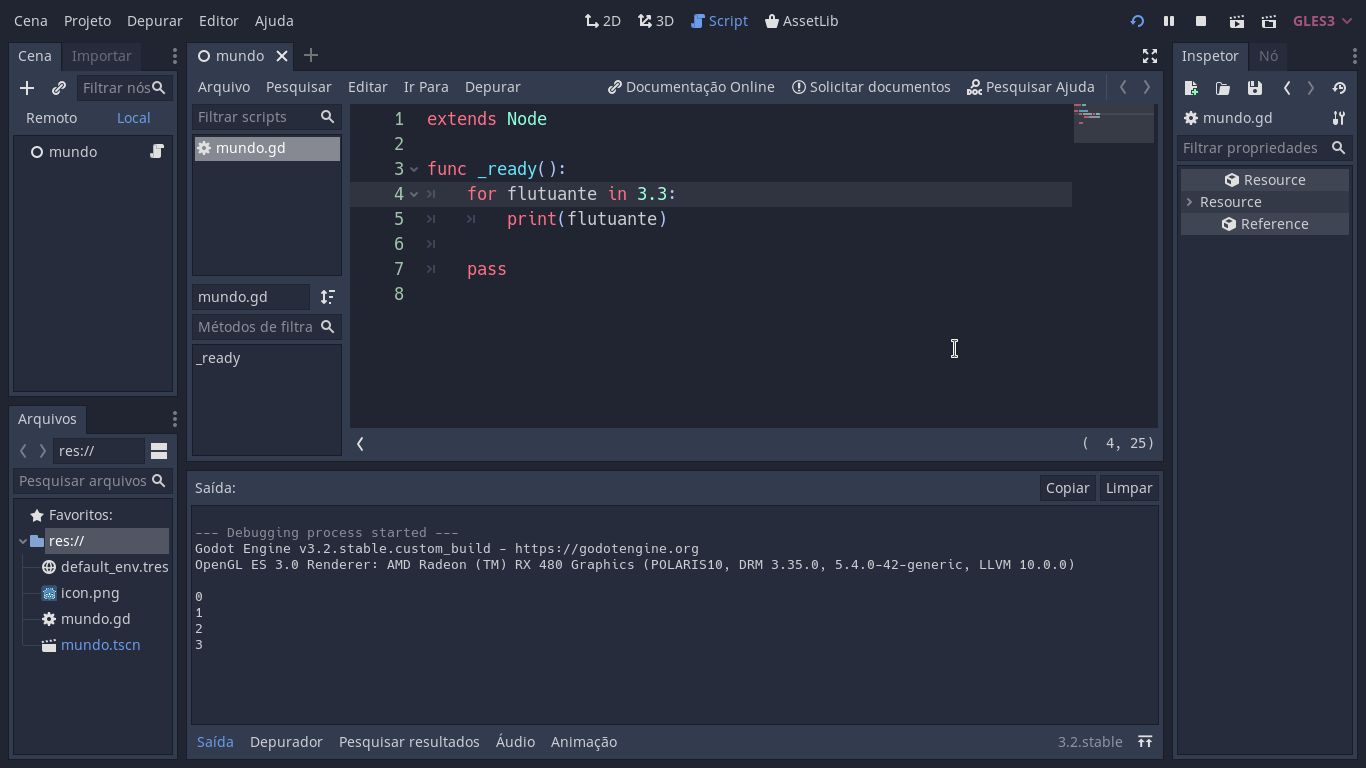Select the Remoto scene tree
Image resolution: width=1366 pixels, height=768 pixels.
pos(52,118)
